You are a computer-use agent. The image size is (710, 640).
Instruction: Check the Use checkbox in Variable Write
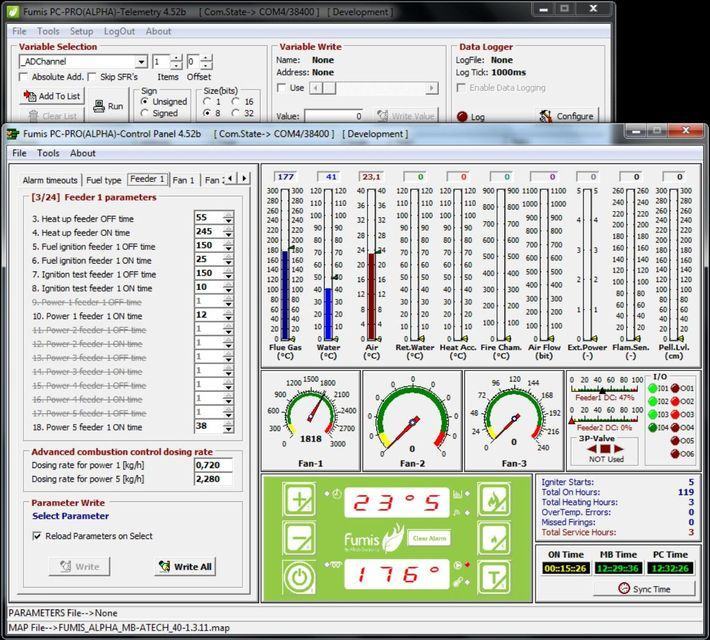click(x=281, y=87)
